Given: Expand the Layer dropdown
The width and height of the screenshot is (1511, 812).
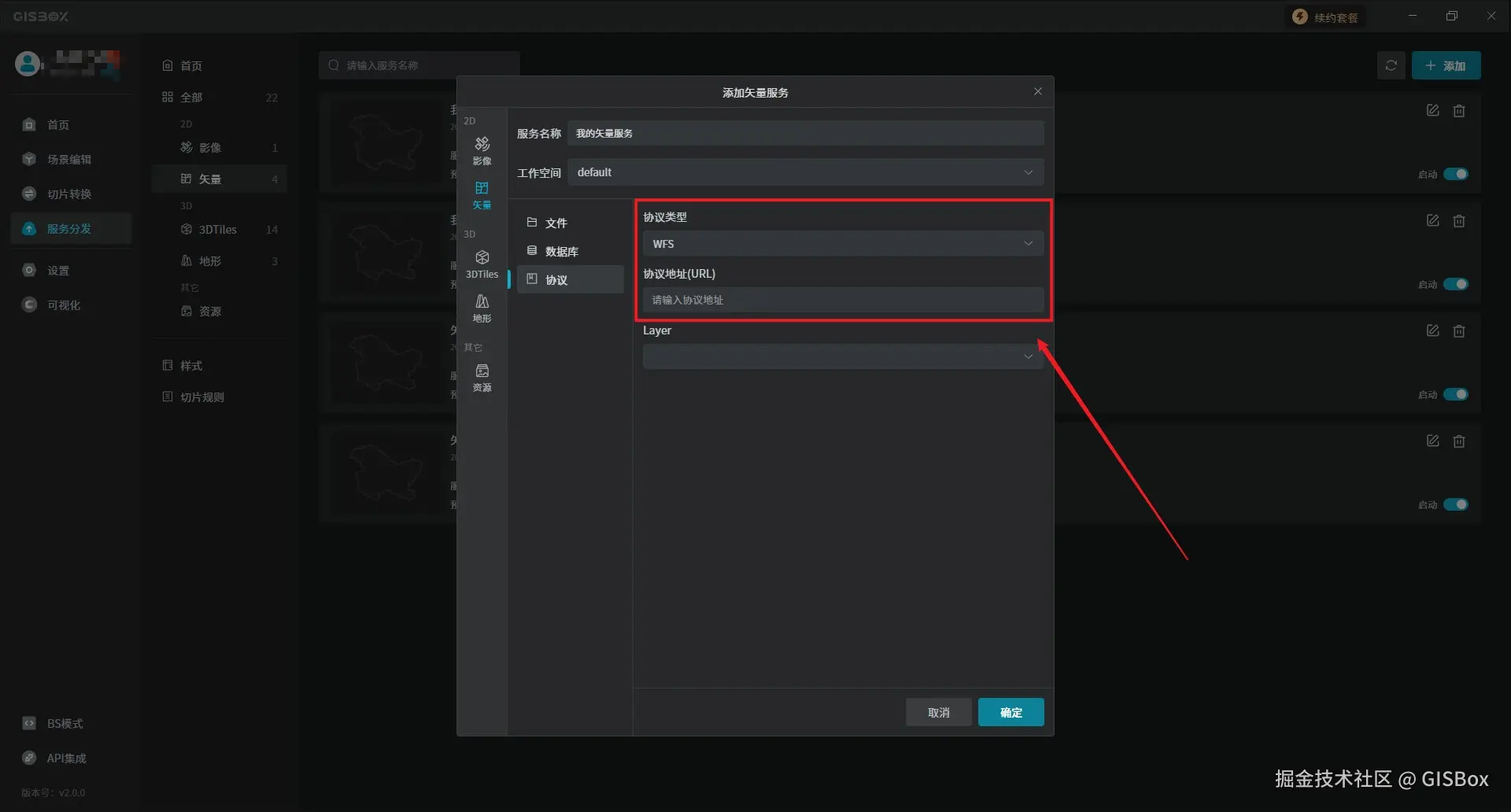Looking at the screenshot, I should (844, 356).
